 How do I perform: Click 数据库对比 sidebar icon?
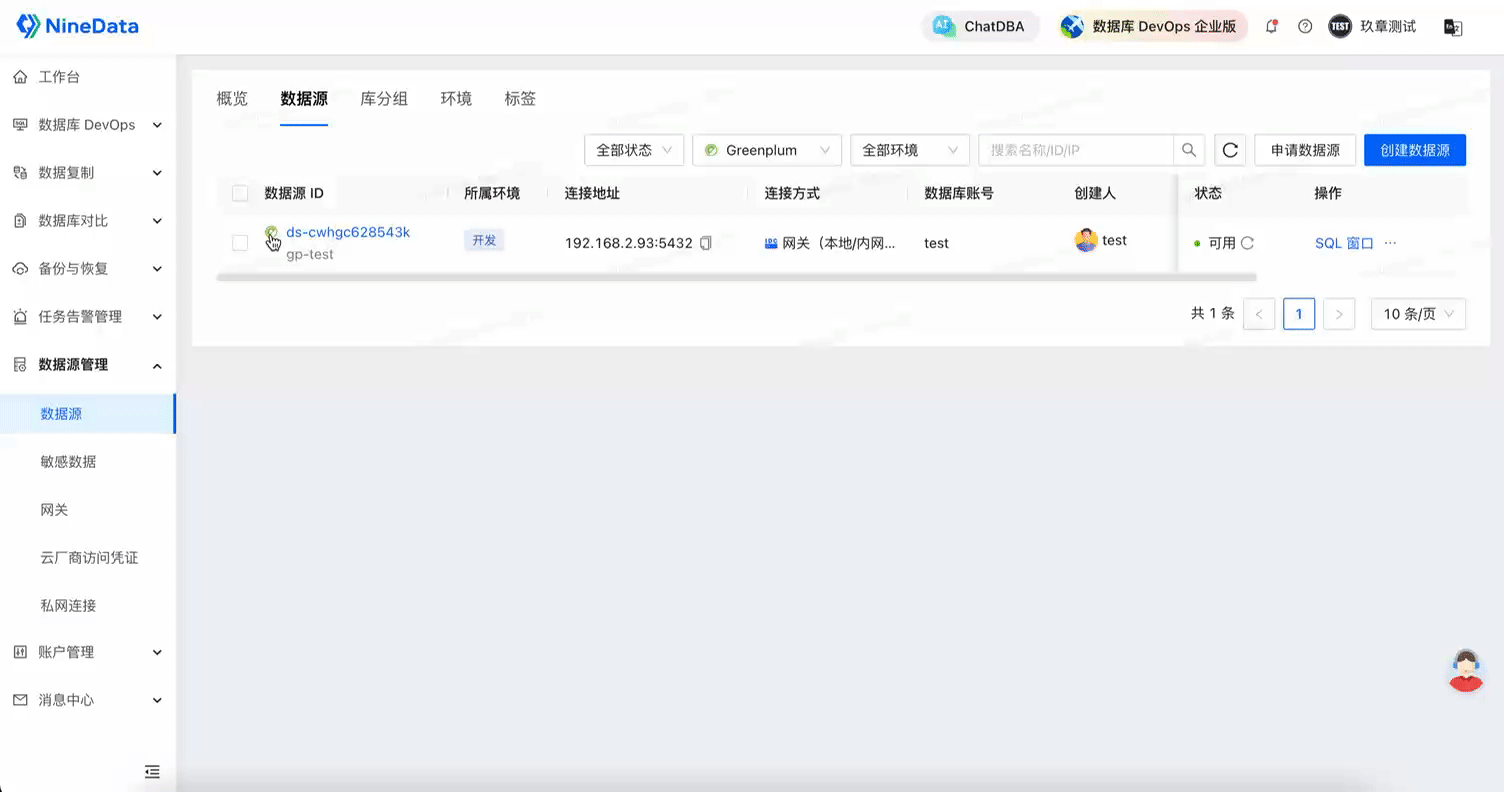[x=20, y=221]
